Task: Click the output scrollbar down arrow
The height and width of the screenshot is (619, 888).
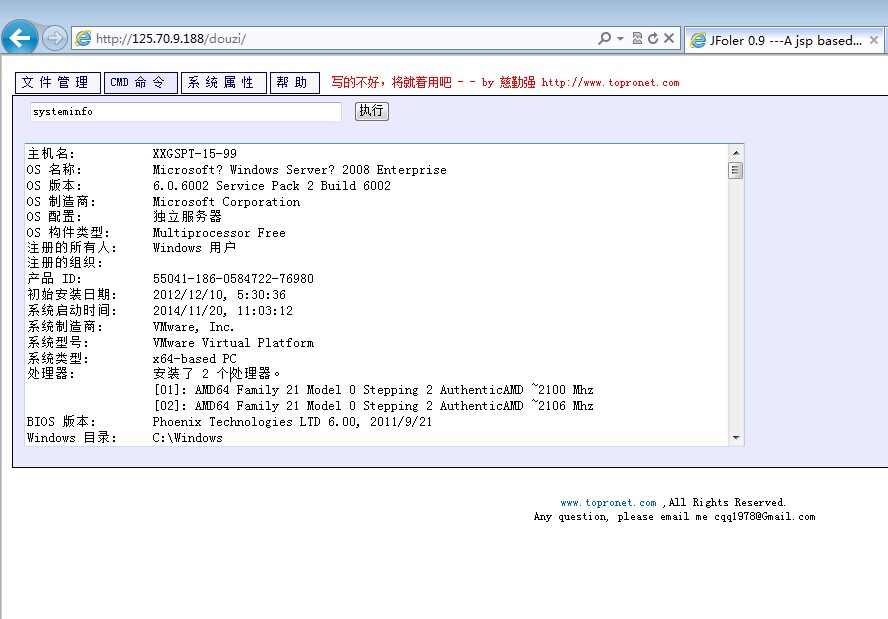Action: [736, 438]
